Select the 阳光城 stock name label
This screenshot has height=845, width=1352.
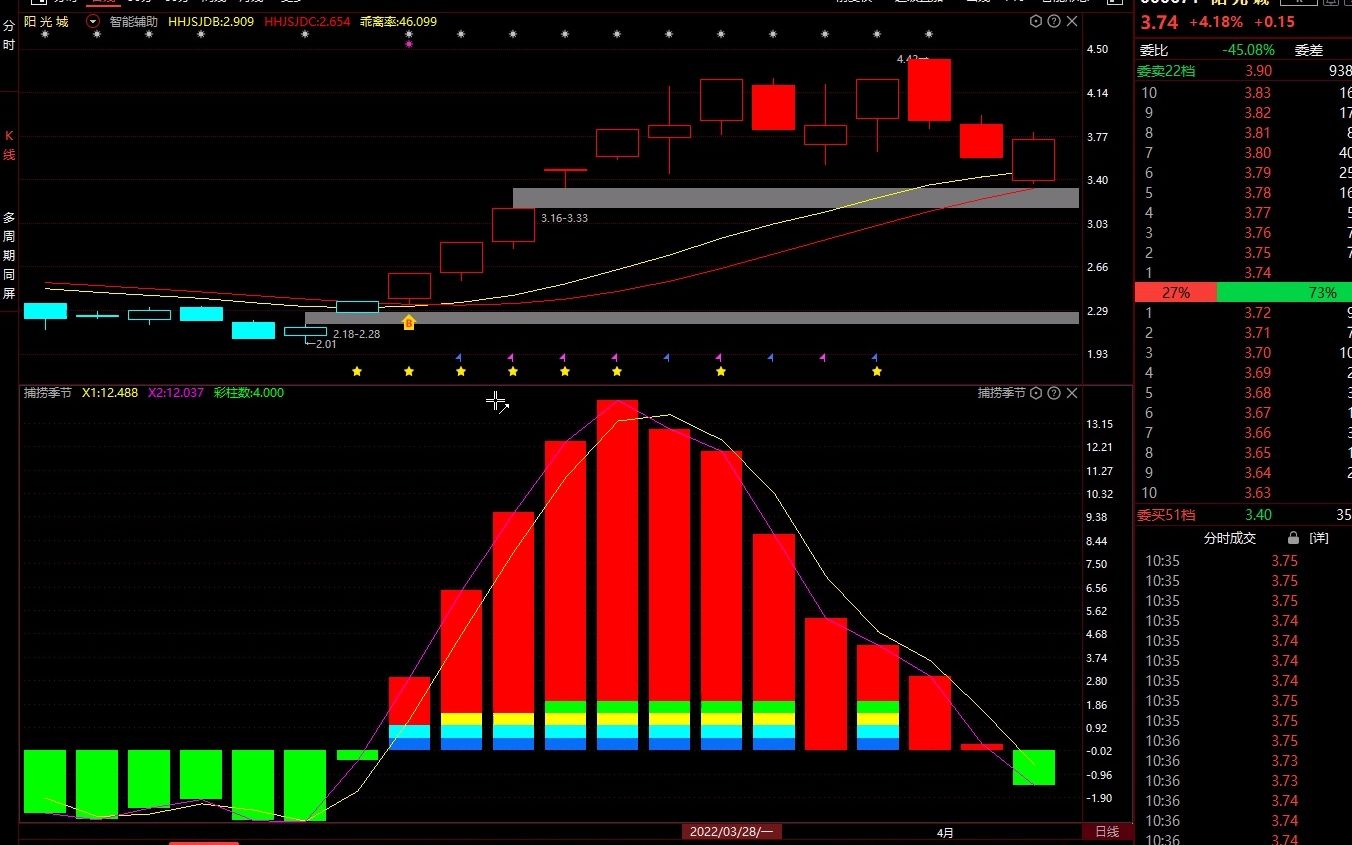(46, 21)
